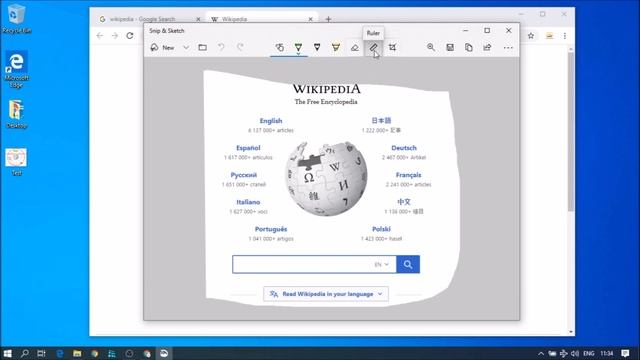Maximize the Snip & Sketch window
640x360 pixels.
click(487, 31)
